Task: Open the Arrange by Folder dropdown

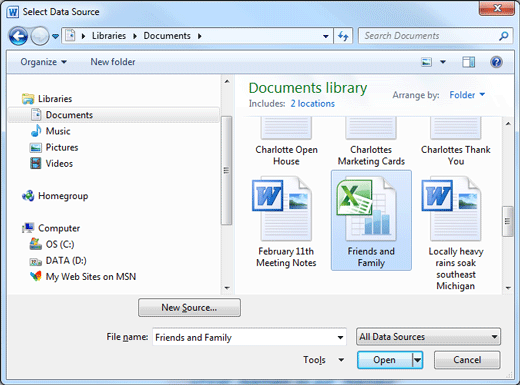Action: [x=467, y=95]
